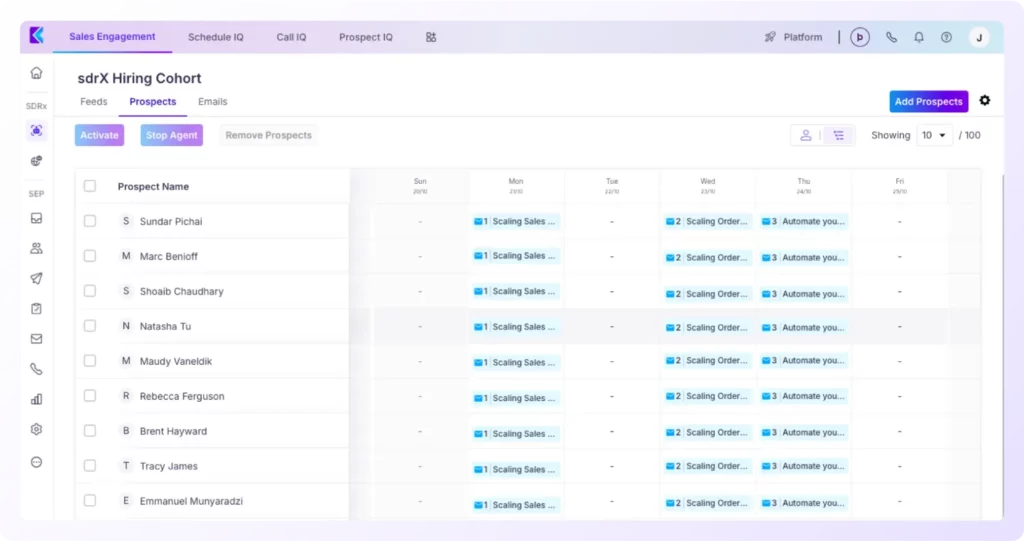This screenshot has width=1024, height=541.
Task: Select the Prospects tab
Action: [x=153, y=101]
